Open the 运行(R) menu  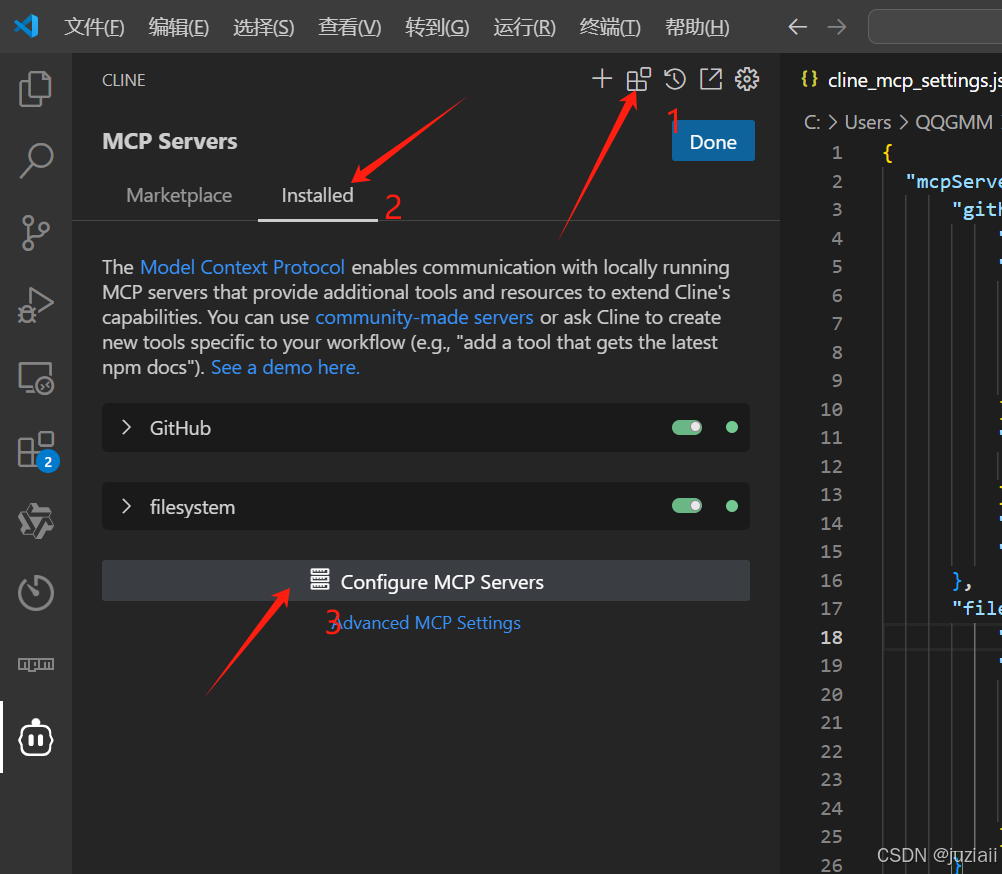pyautogui.click(x=524, y=27)
